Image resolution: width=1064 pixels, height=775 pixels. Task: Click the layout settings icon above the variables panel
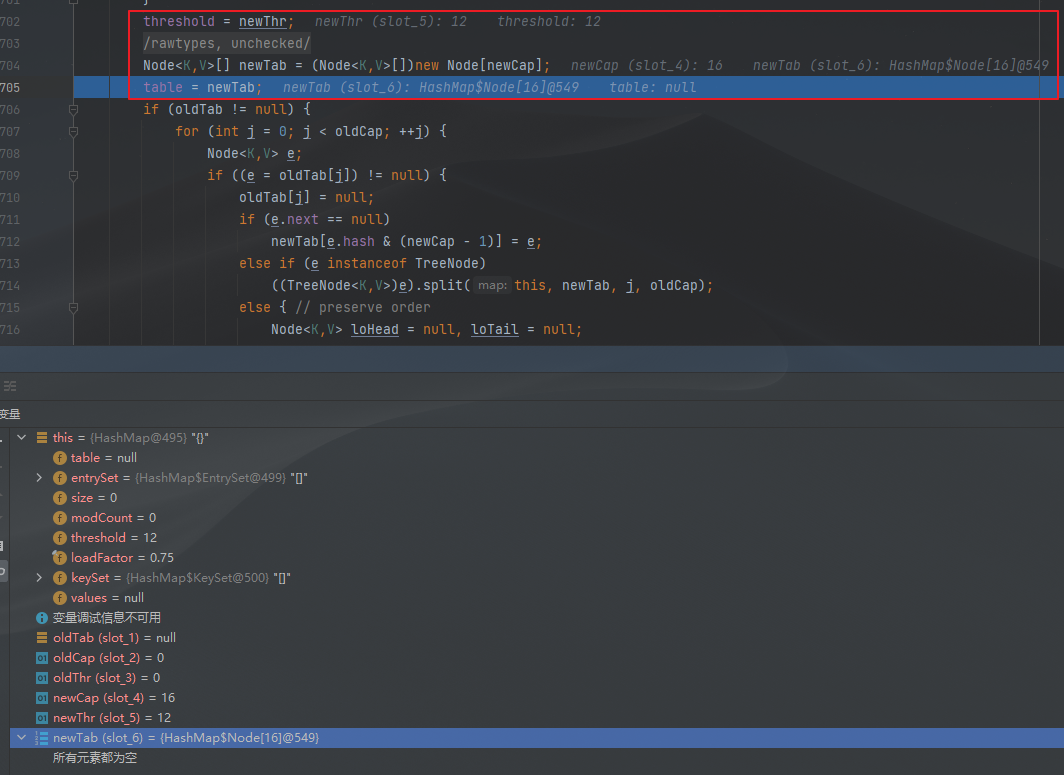(x=10, y=386)
